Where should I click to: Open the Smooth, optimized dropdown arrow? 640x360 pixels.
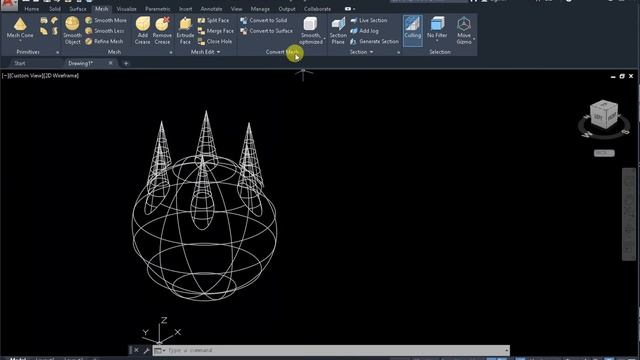324,39
